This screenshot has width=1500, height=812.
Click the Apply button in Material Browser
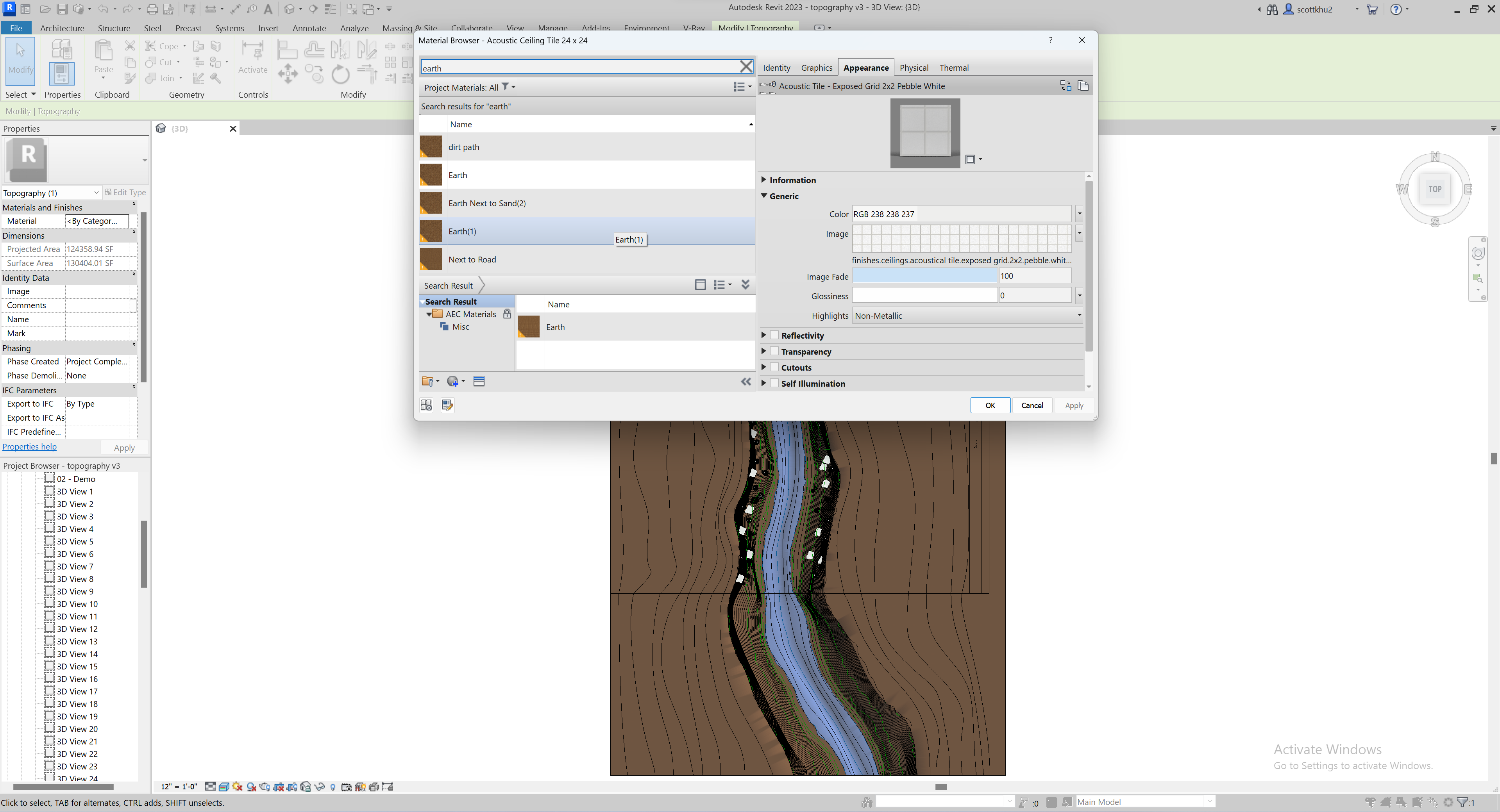coord(1074,405)
